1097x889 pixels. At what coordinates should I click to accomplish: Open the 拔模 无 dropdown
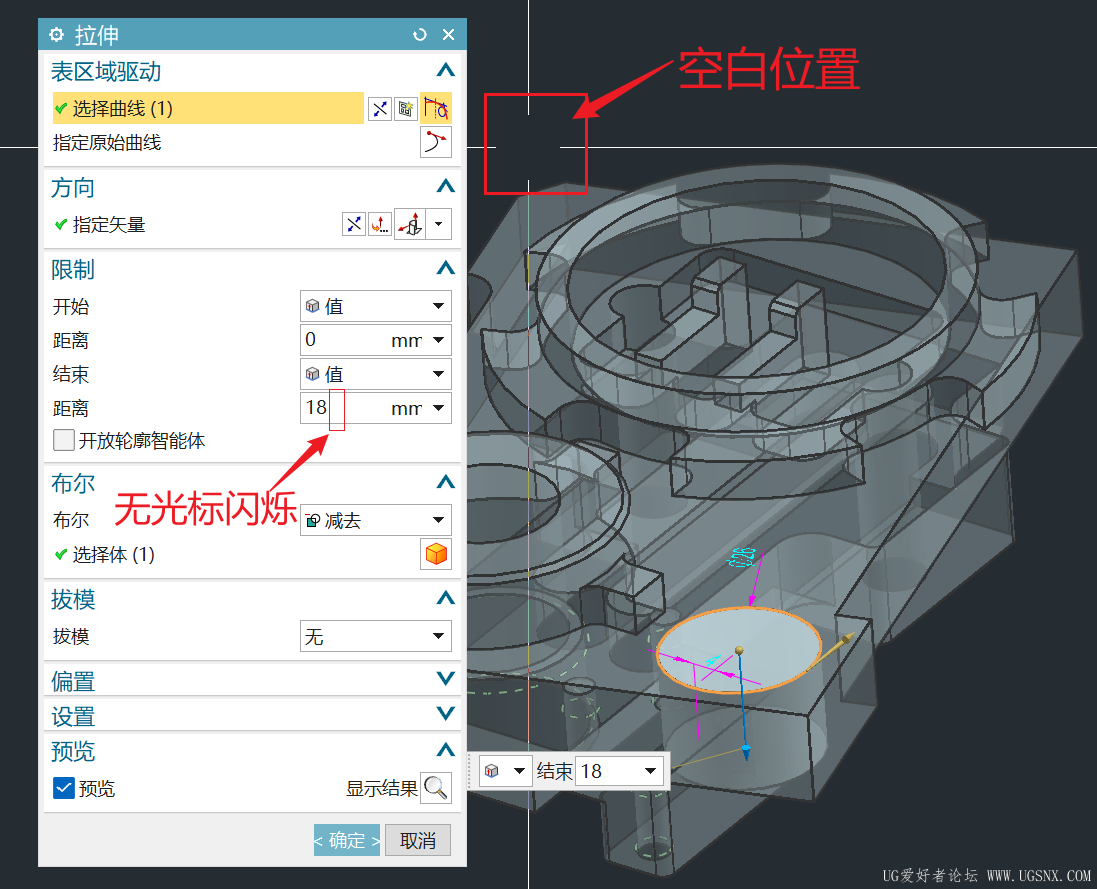[x=376, y=636]
